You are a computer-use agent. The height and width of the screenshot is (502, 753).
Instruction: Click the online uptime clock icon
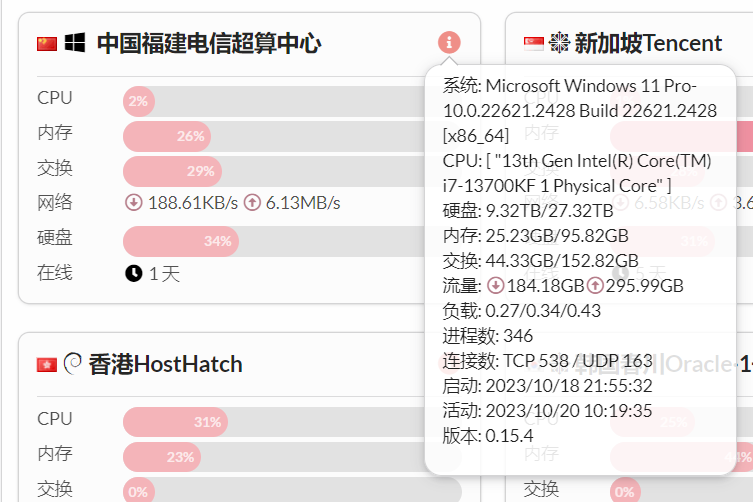pos(133,273)
